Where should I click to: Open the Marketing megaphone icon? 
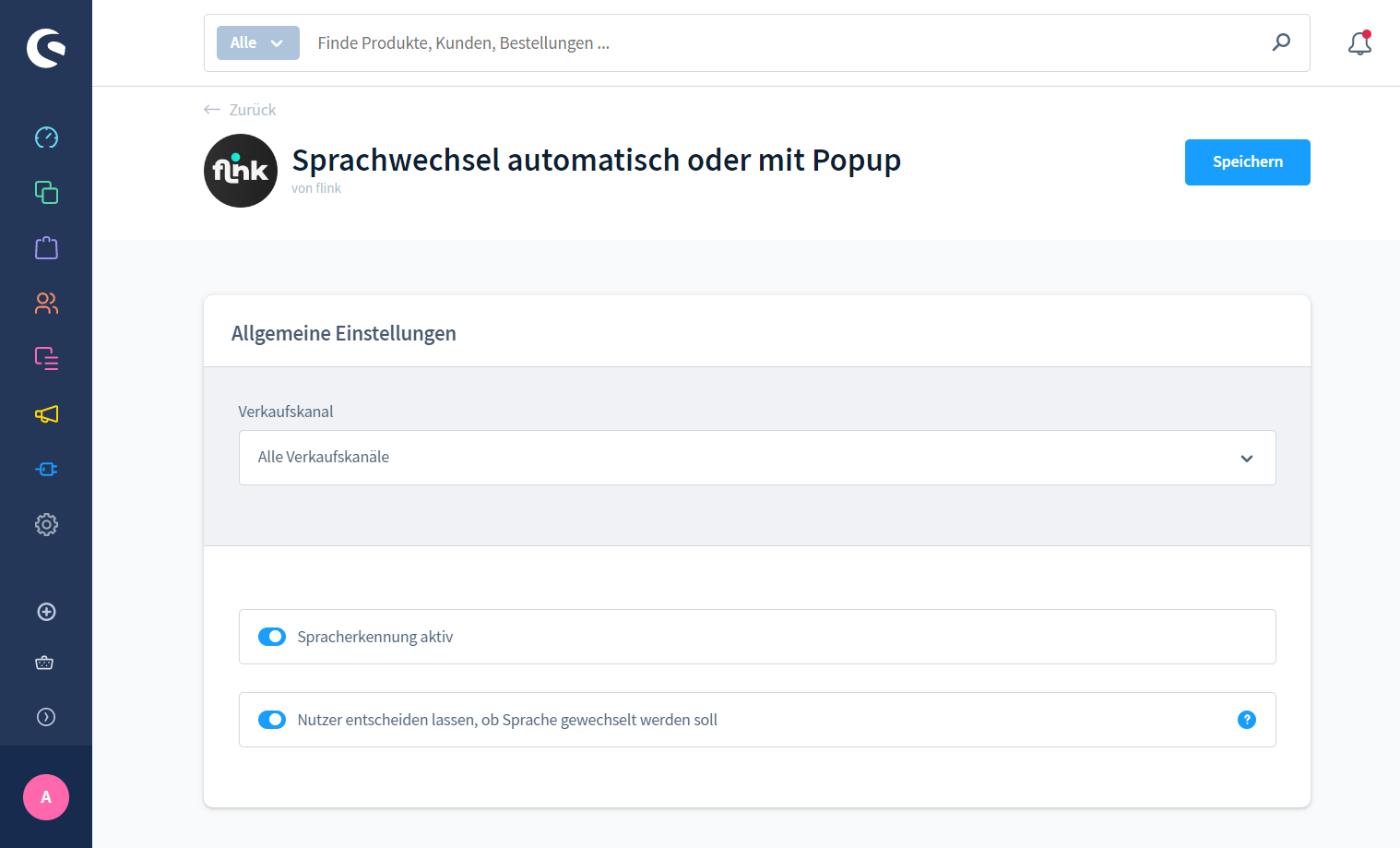click(46, 413)
